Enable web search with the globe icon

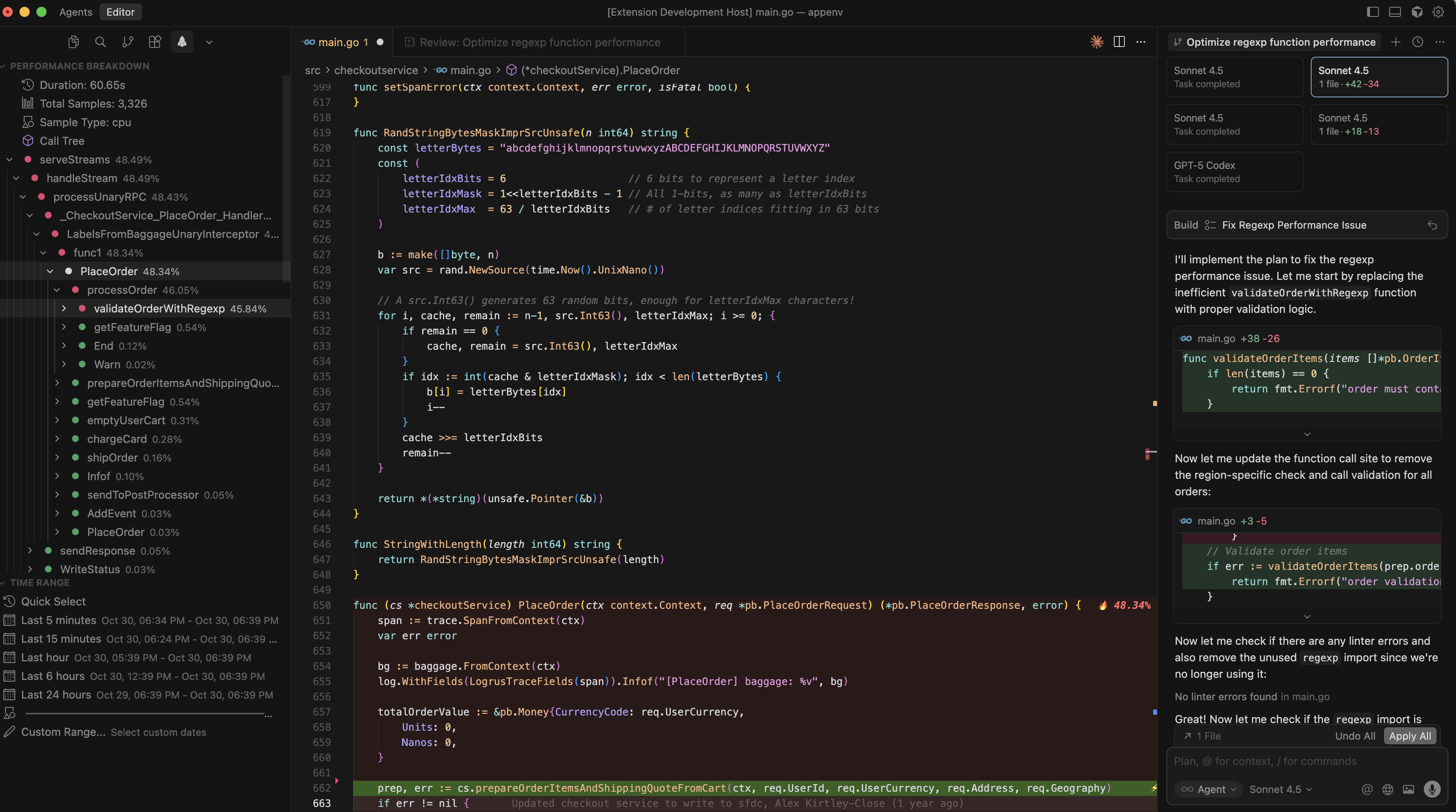click(x=1388, y=790)
